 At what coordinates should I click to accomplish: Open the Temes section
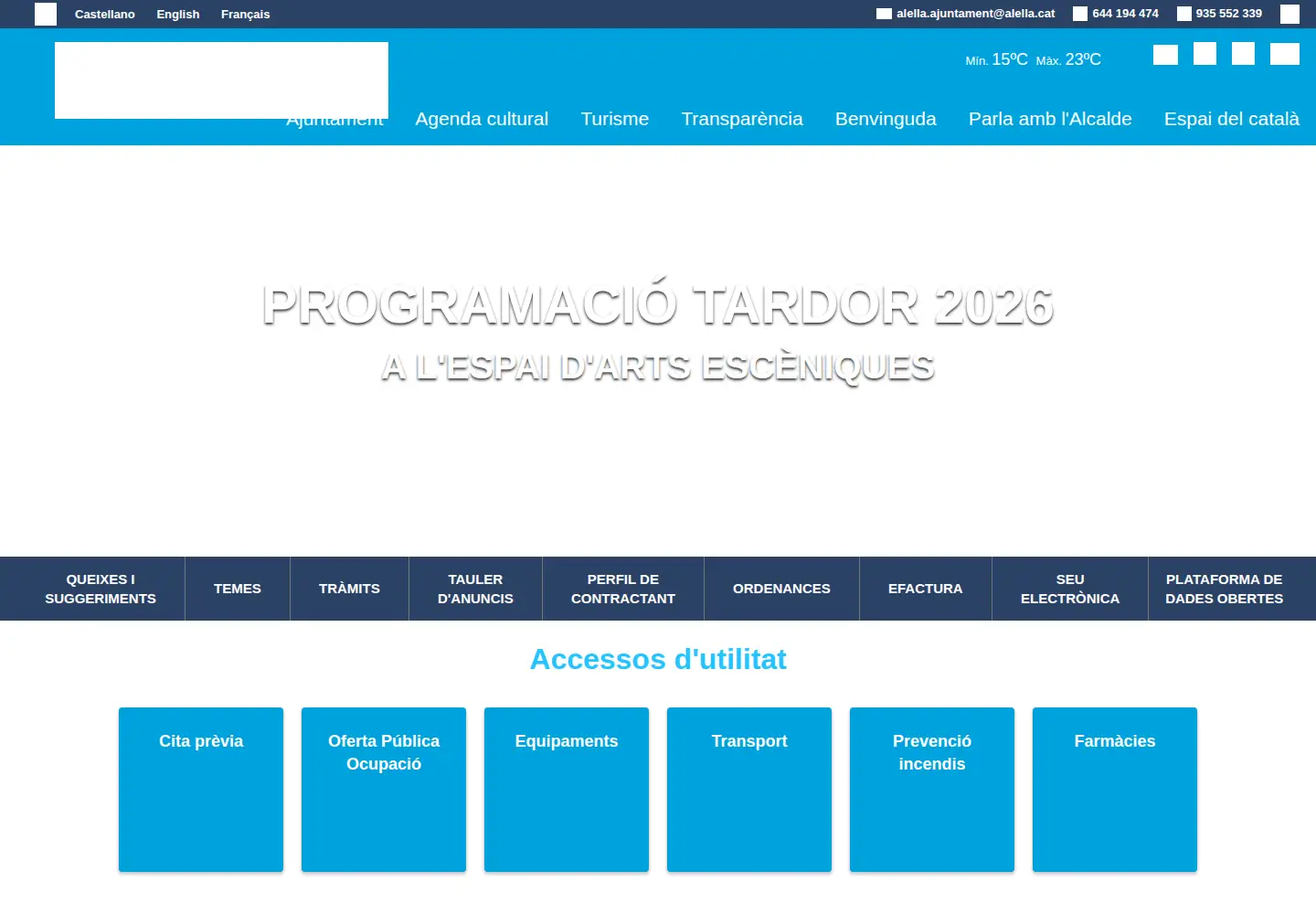point(238,589)
